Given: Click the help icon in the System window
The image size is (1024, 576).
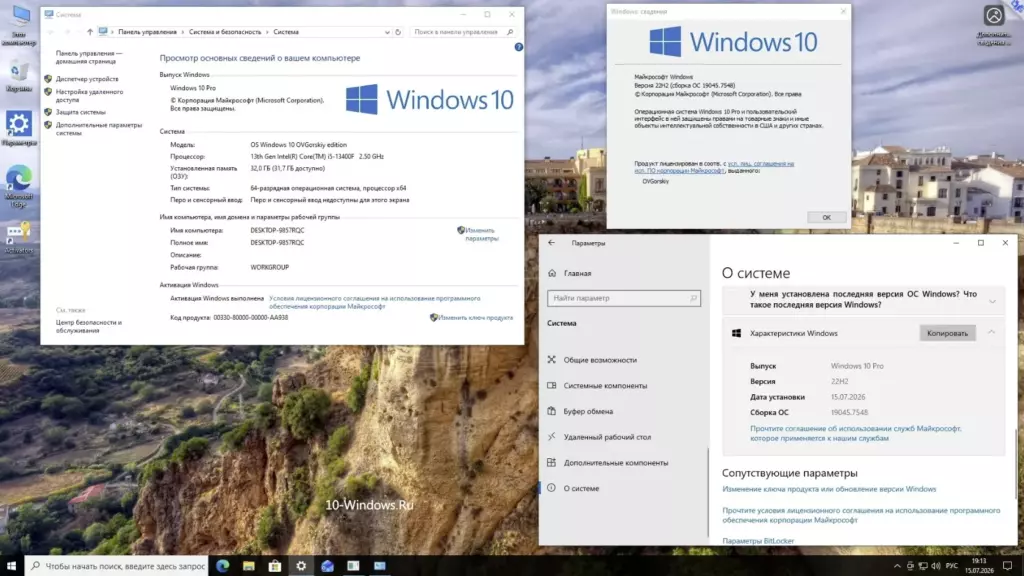Looking at the screenshot, I should tap(519, 47).
